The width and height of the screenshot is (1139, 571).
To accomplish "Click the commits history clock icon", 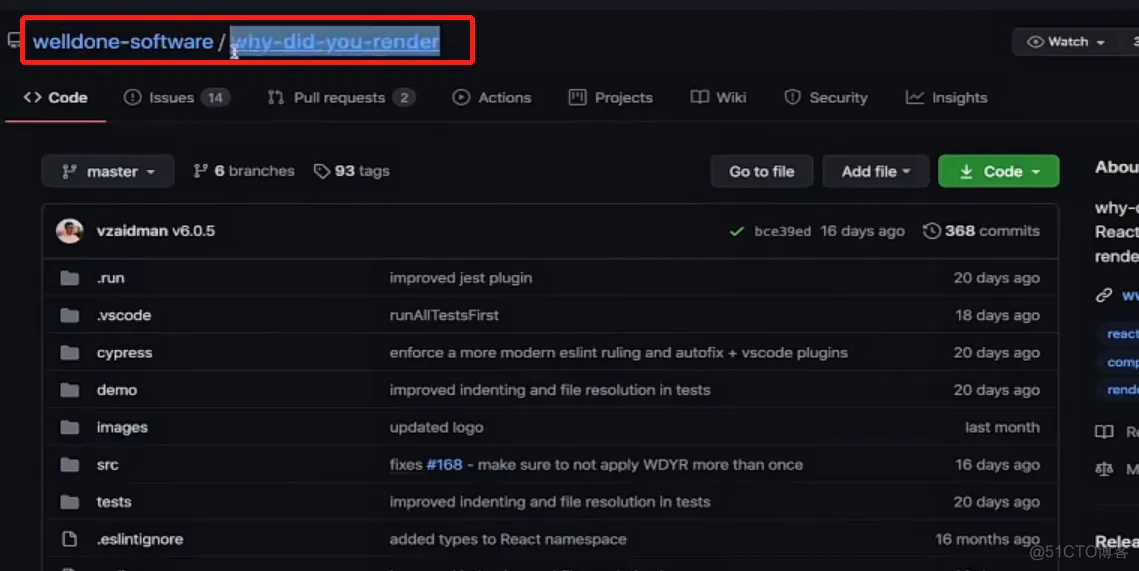I will coord(931,231).
